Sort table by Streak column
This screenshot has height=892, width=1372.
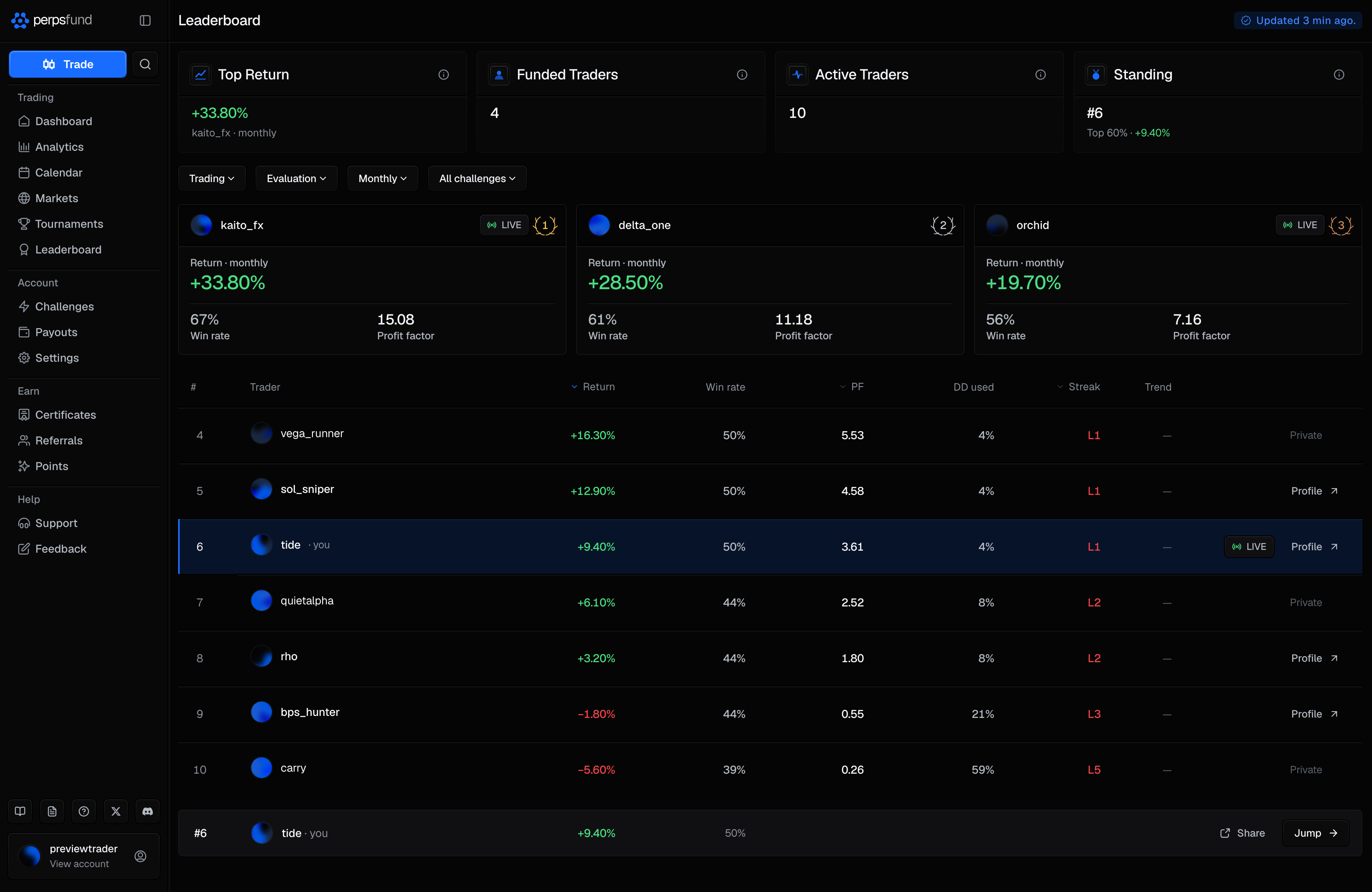1079,387
